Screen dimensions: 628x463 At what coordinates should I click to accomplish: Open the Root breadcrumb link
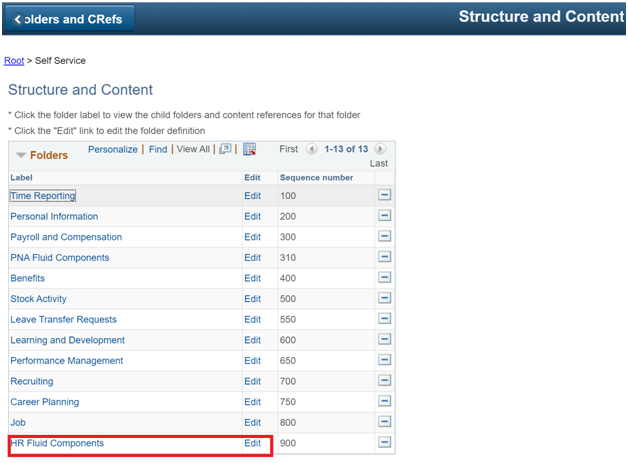14,61
